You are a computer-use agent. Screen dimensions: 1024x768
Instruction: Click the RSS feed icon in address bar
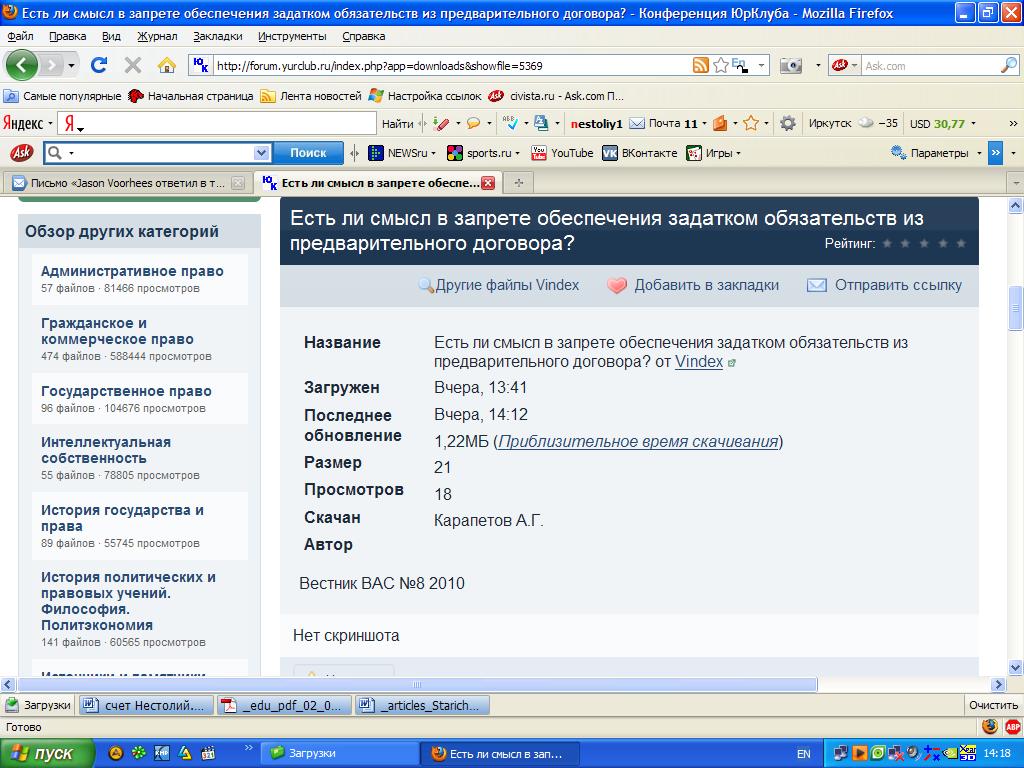701,66
